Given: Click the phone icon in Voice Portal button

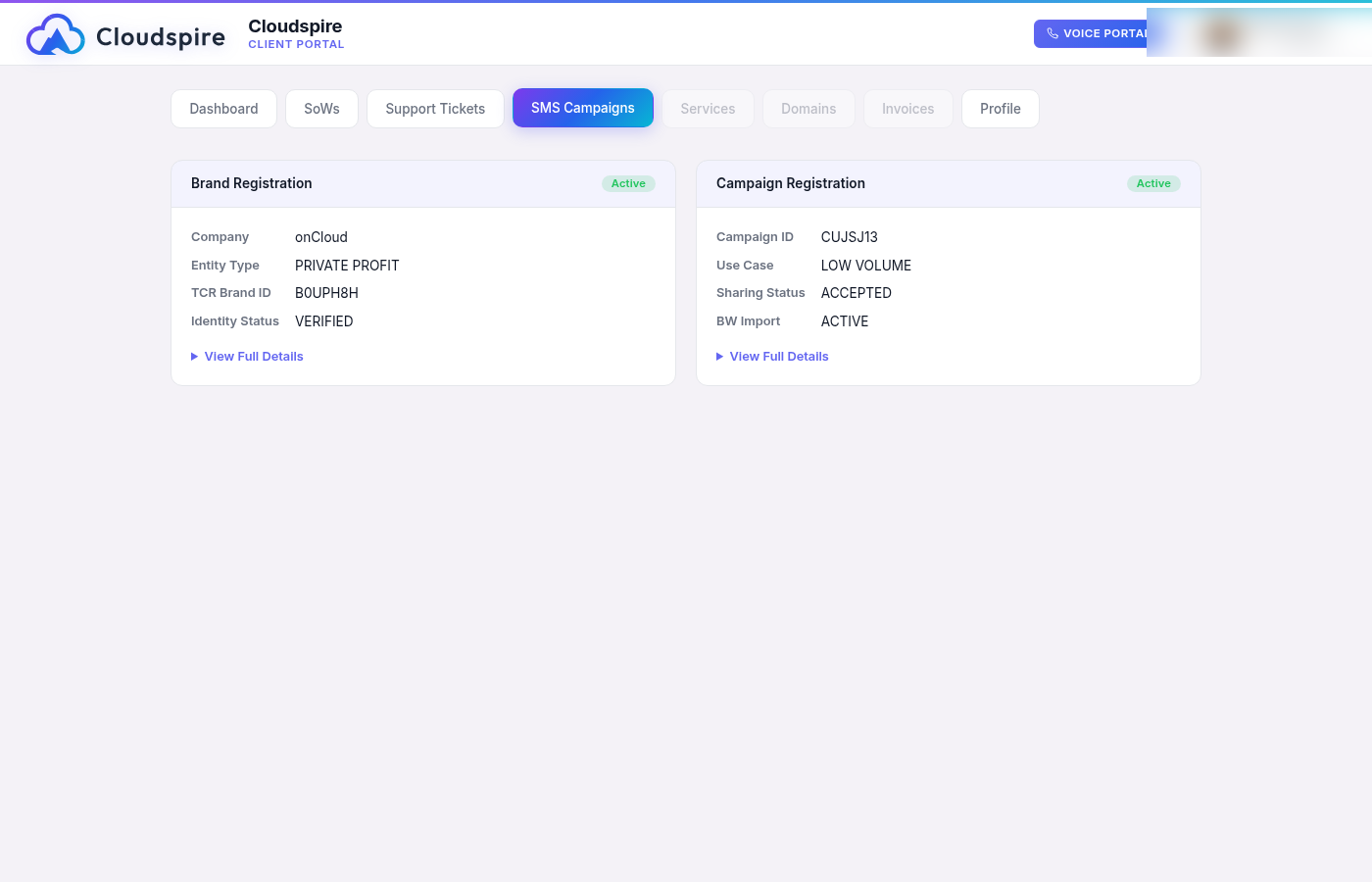Looking at the screenshot, I should pos(1053,33).
